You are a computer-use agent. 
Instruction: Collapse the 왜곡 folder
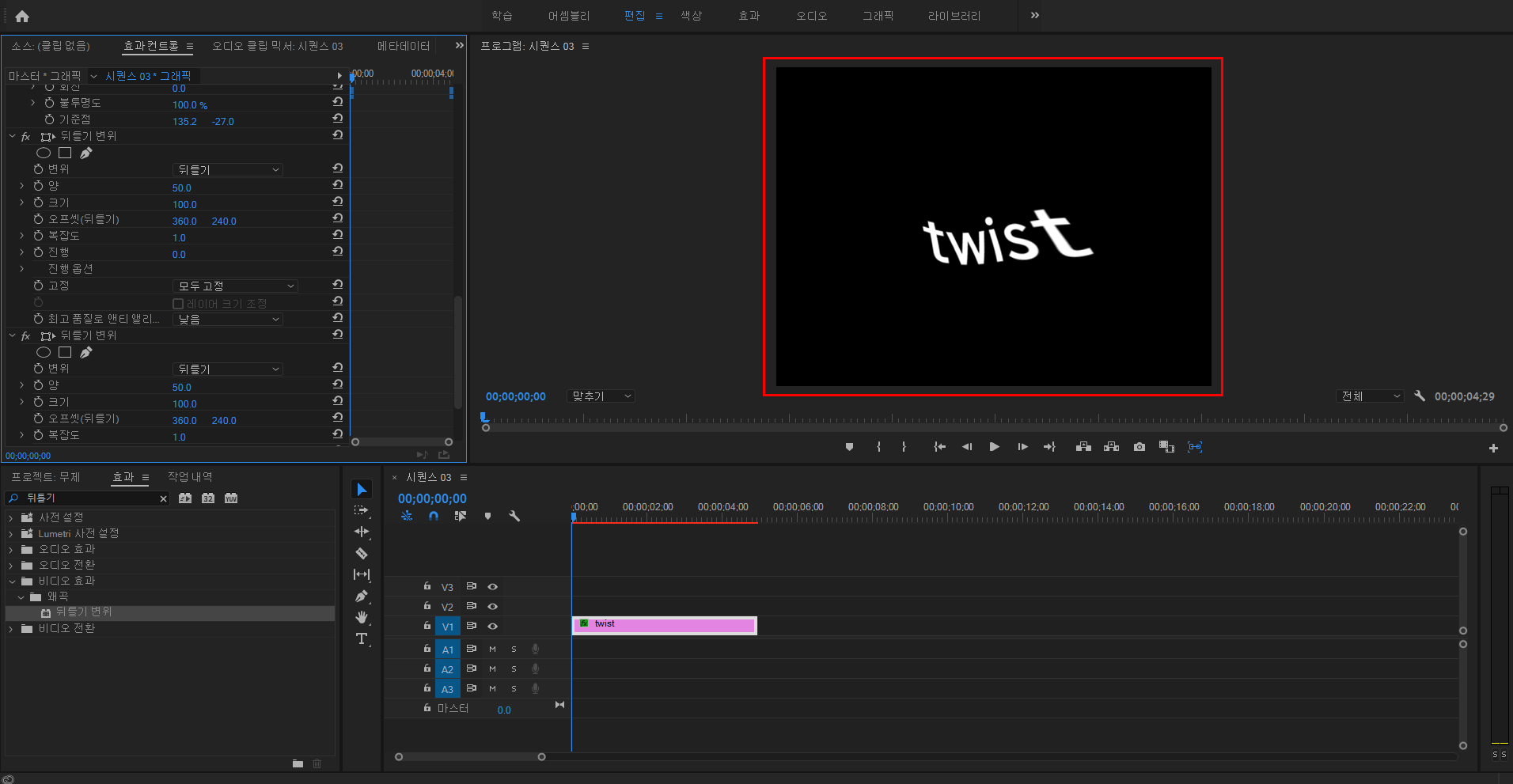pos(21,597)
